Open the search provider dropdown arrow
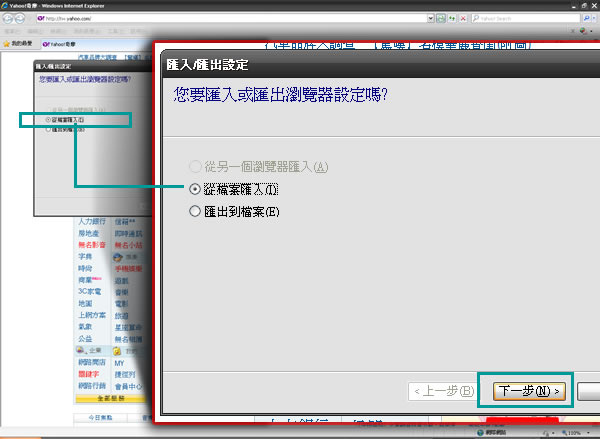Screen dimensions: 600x439 tap(594, 18)
